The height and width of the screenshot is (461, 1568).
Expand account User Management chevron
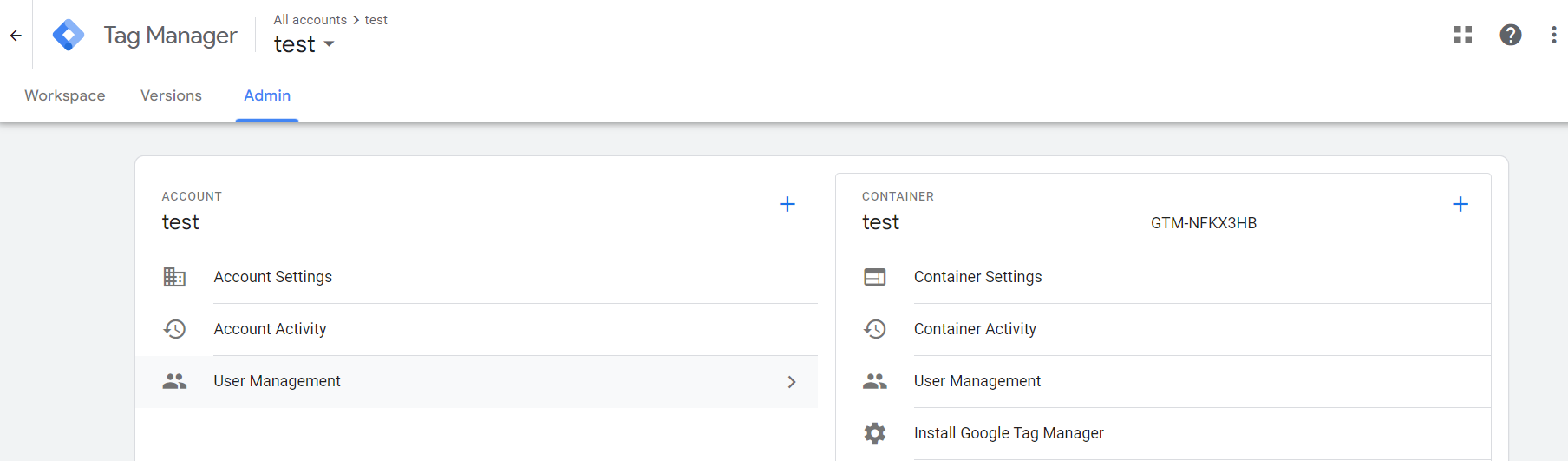[x=792, y=382]
